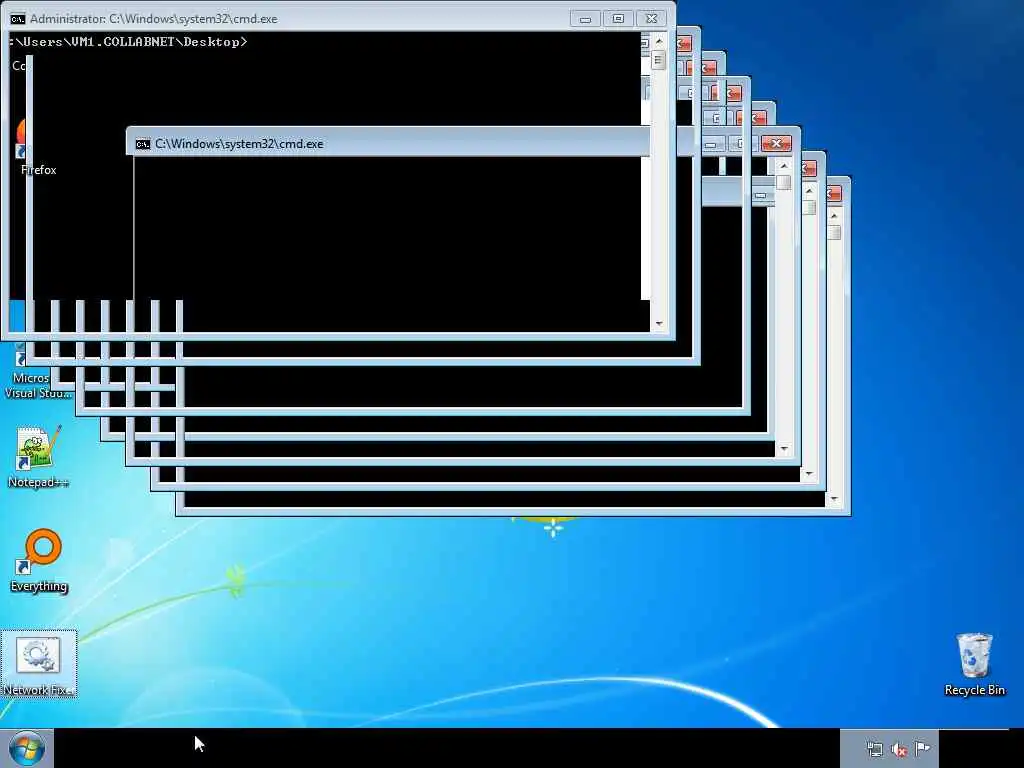Click scroll-up arrow in Administrator cmd window
The height and width of the screenshot is (768, 1024).
coord(658,41)
